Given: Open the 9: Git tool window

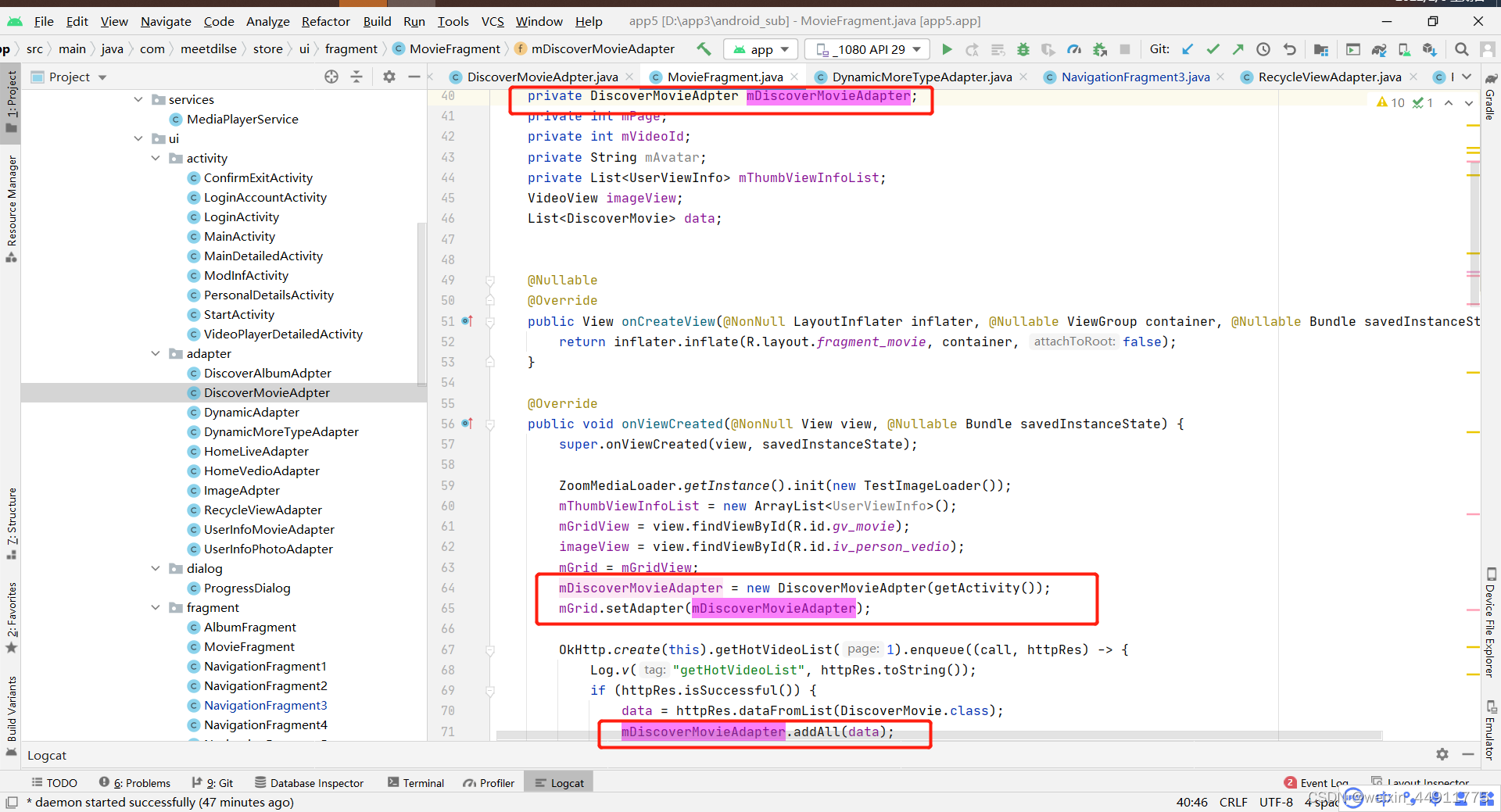Looking at the screenshot, I should [x=213, y=782].
